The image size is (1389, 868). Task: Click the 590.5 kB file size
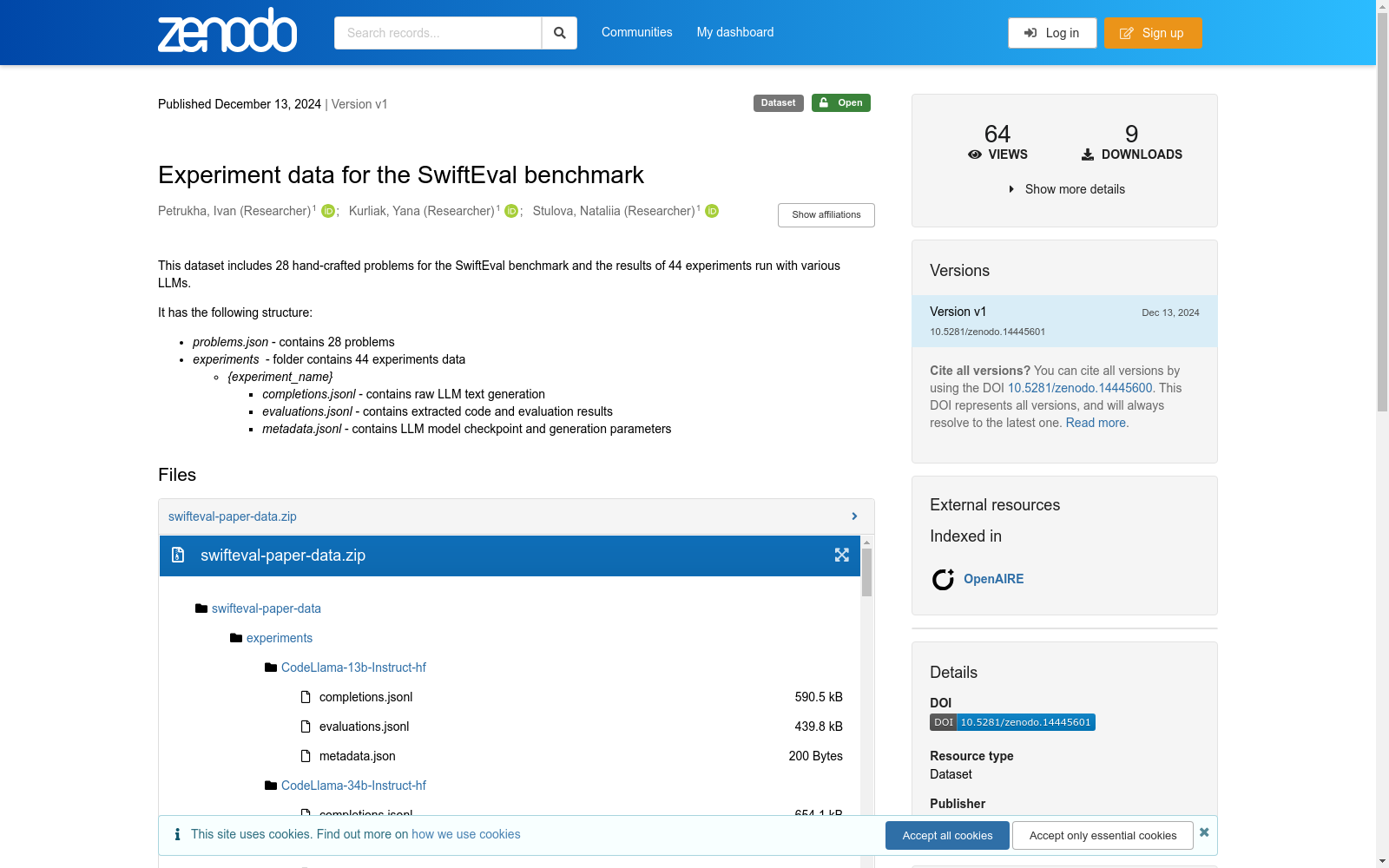pyautogui.click(x=819, y=697)
